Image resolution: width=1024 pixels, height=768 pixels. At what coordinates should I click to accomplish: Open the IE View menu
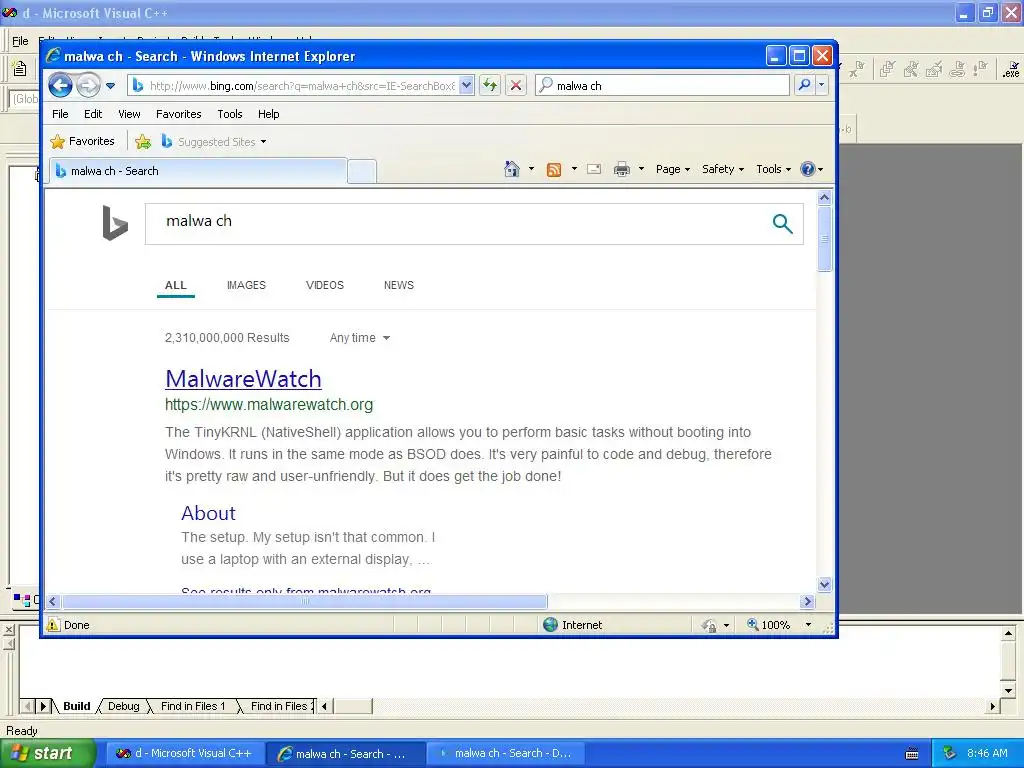coord(129,114)
